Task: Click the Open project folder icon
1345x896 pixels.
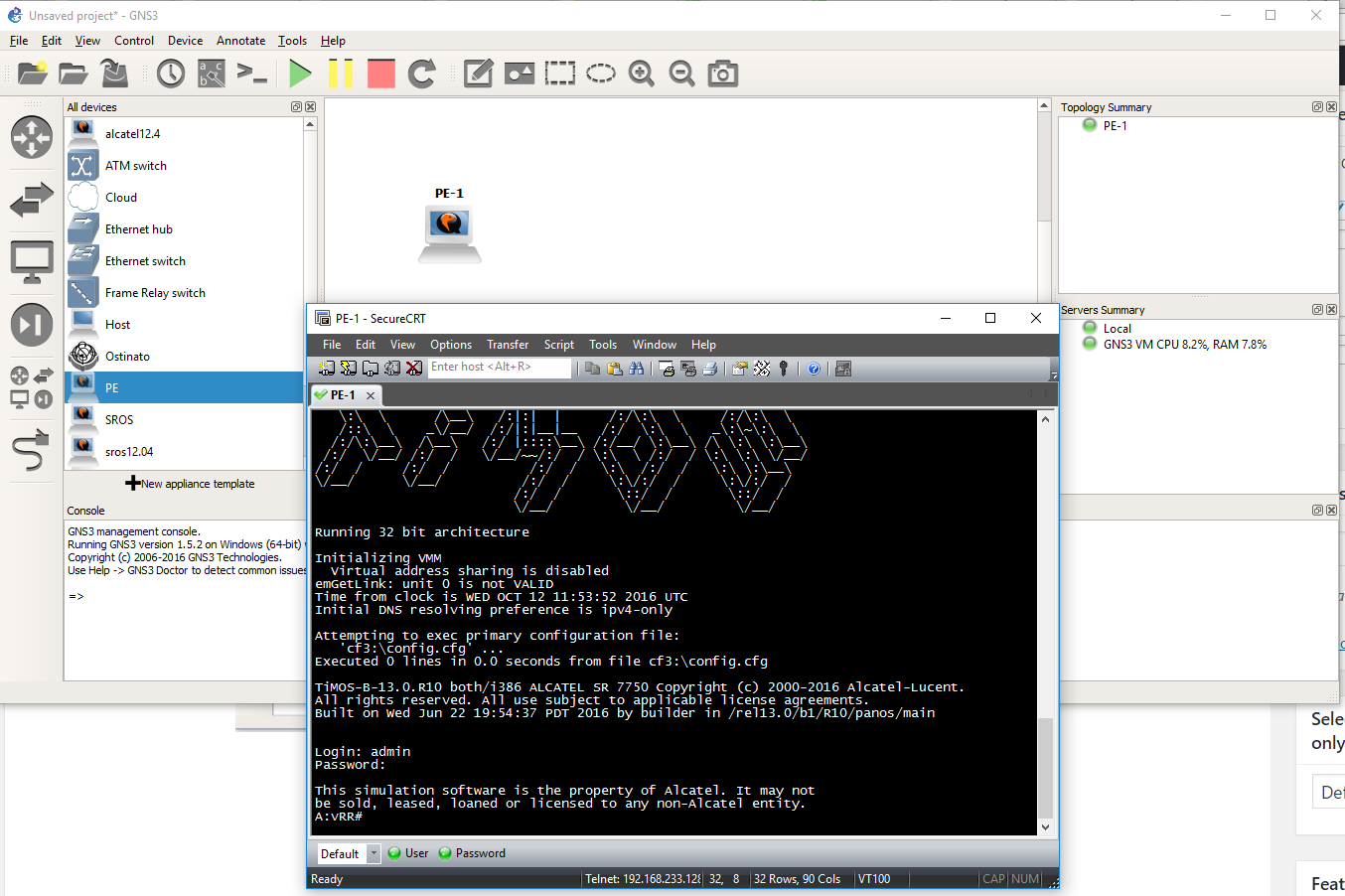Action: [x=74, y=74]
